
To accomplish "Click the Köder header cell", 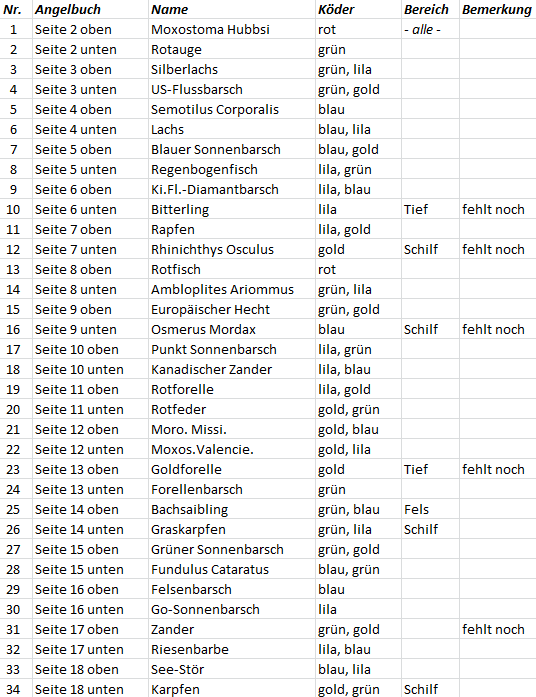I will click(x=358, y=9).
